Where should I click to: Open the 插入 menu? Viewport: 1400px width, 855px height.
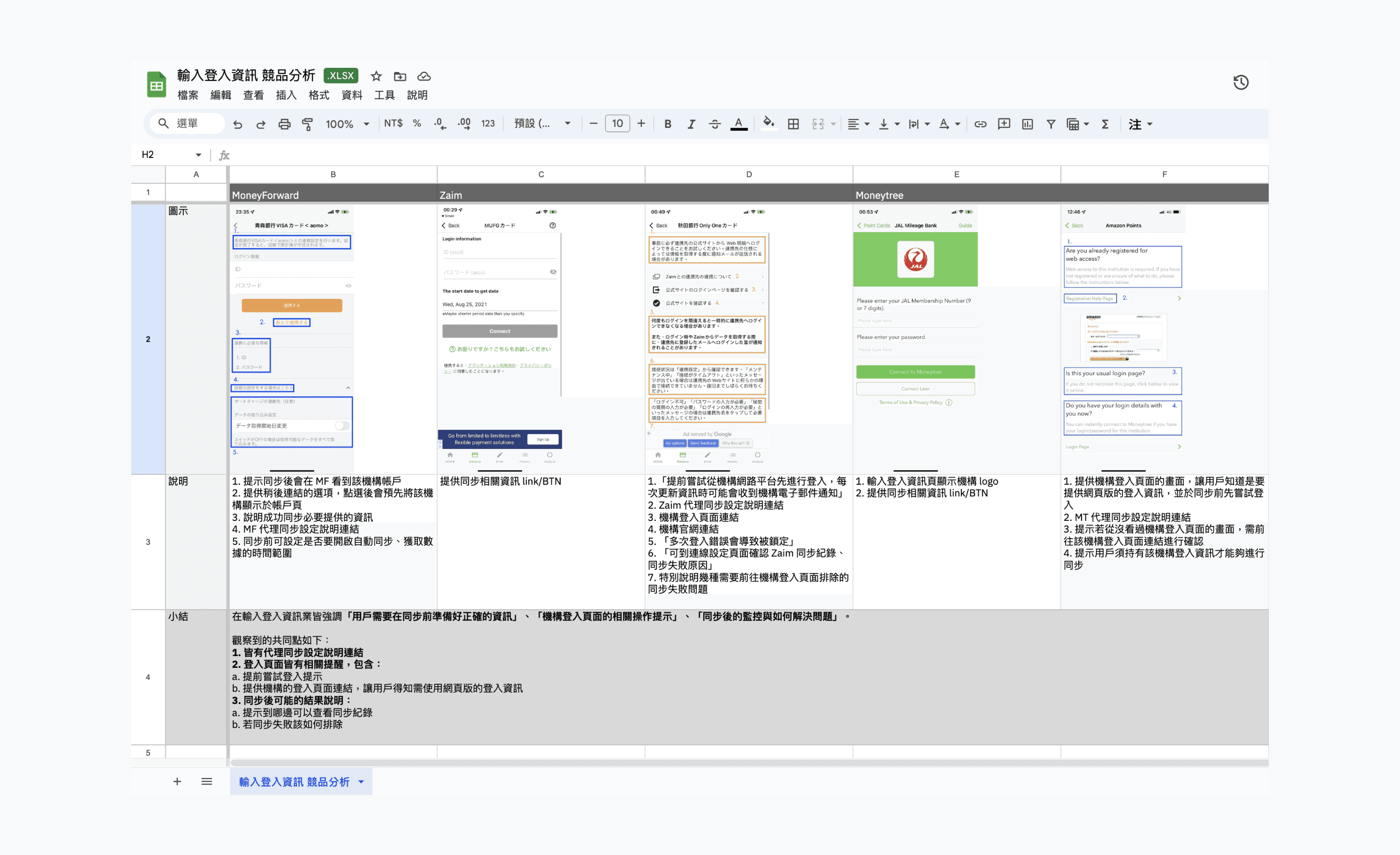tap(286, 95)
